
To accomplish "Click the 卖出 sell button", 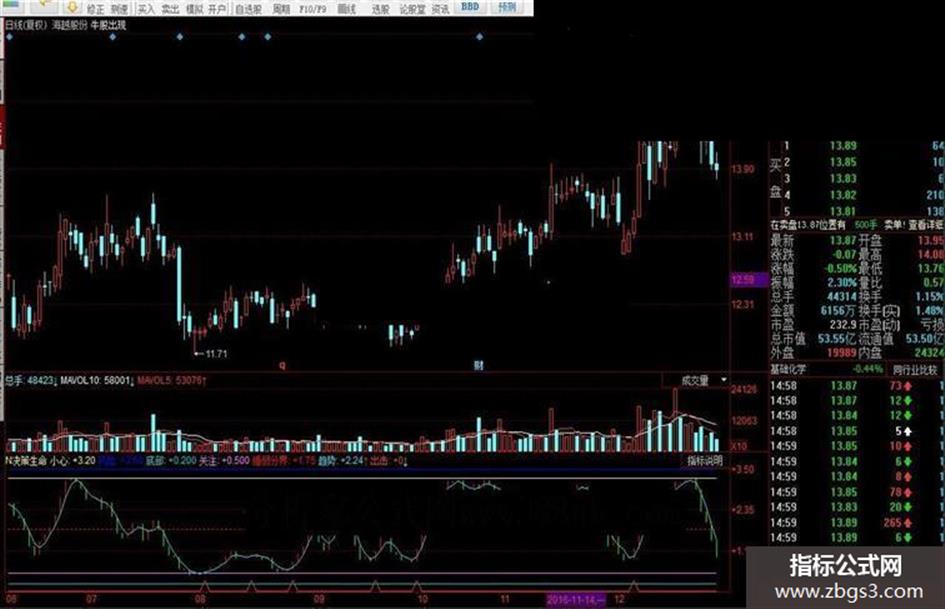I will pyautogui.click(x=170, y=9).
